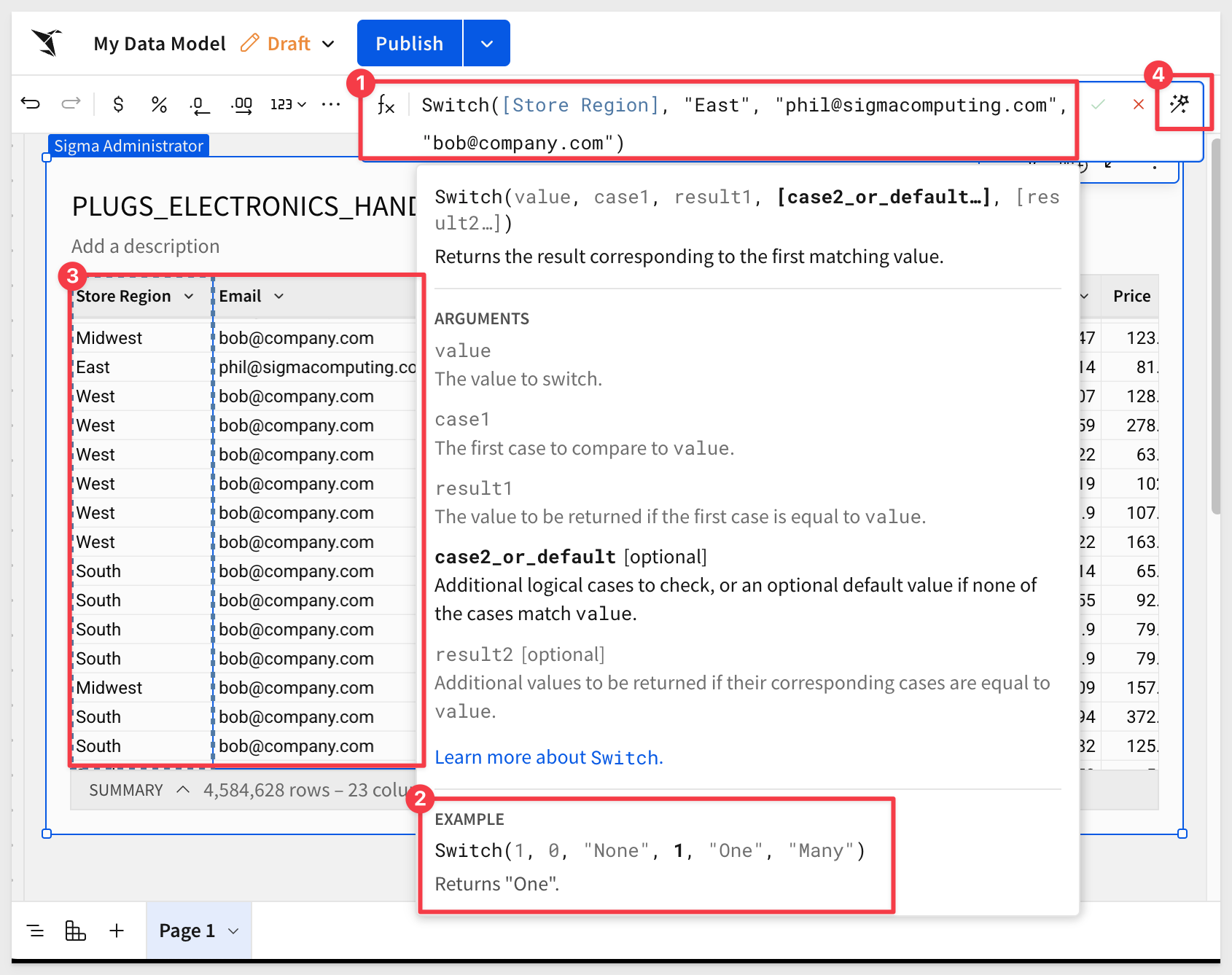This screenshot has width=1232, height=975.
Task: Open the Draft status dropdown
Action: 328,44
